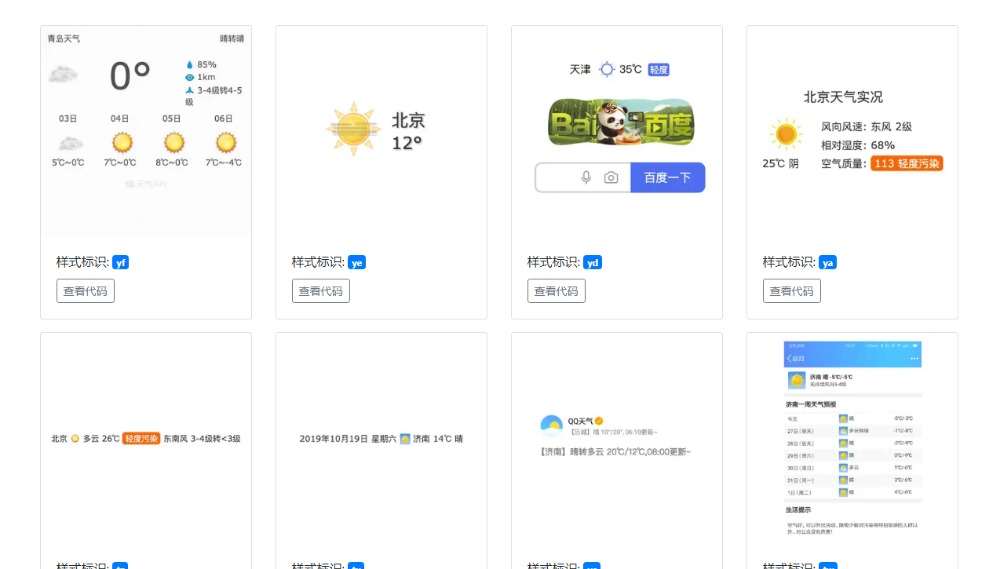1000x569 pixels.
Task: Click the Baidu search input field
Action: pos(558,178)
